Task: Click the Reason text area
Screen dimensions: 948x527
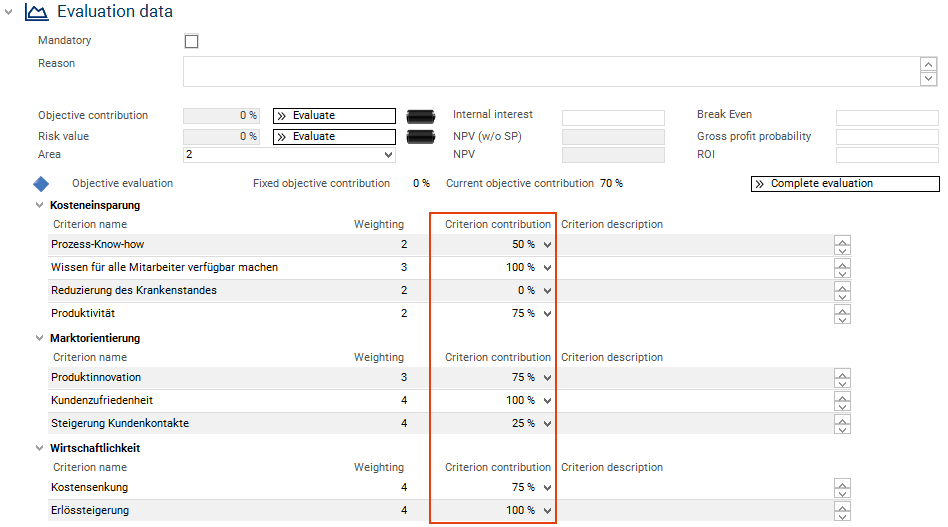Action: click(x=550, y=71)
